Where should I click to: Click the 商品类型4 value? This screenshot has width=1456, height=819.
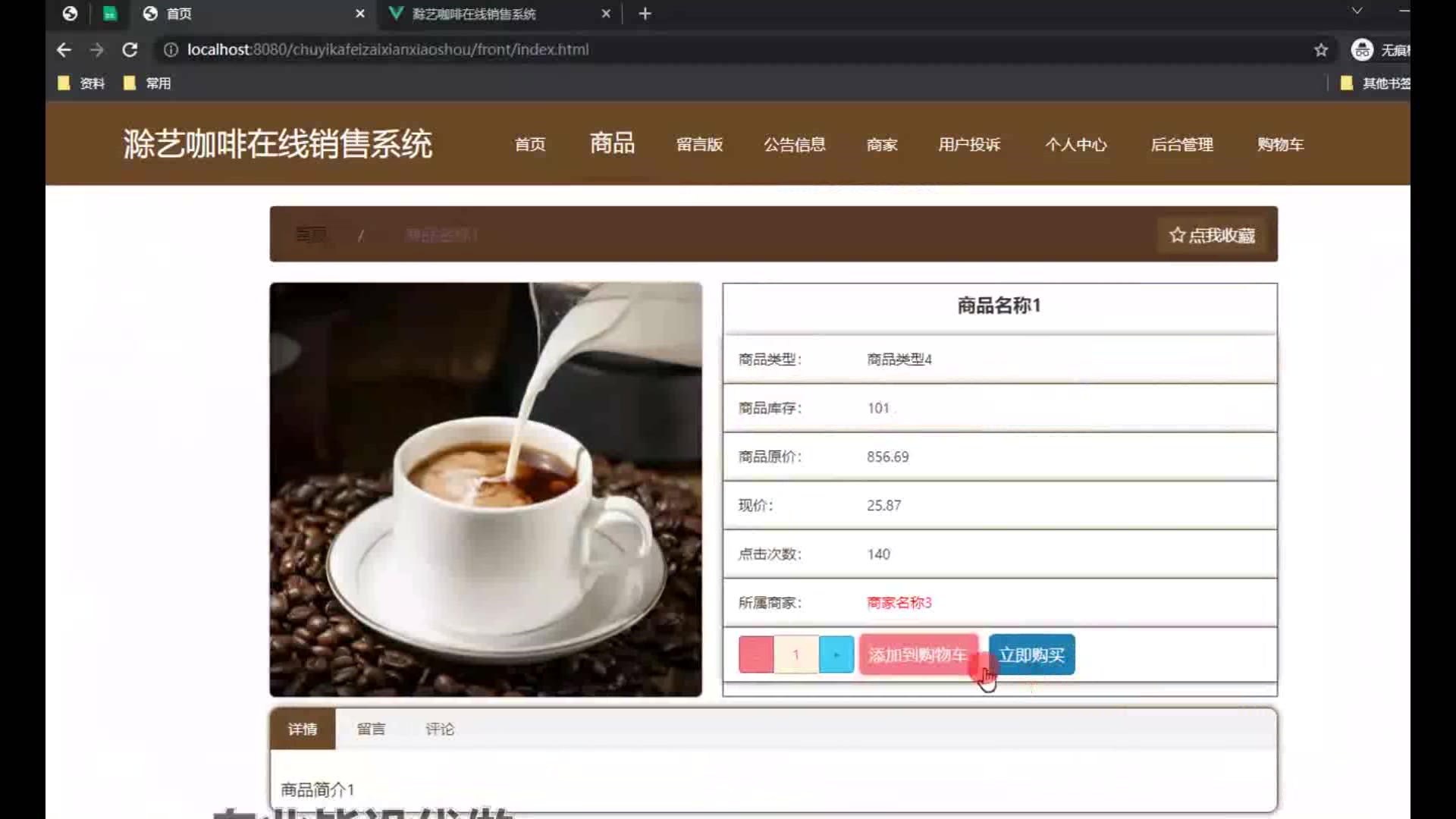[x=899, y=359]
